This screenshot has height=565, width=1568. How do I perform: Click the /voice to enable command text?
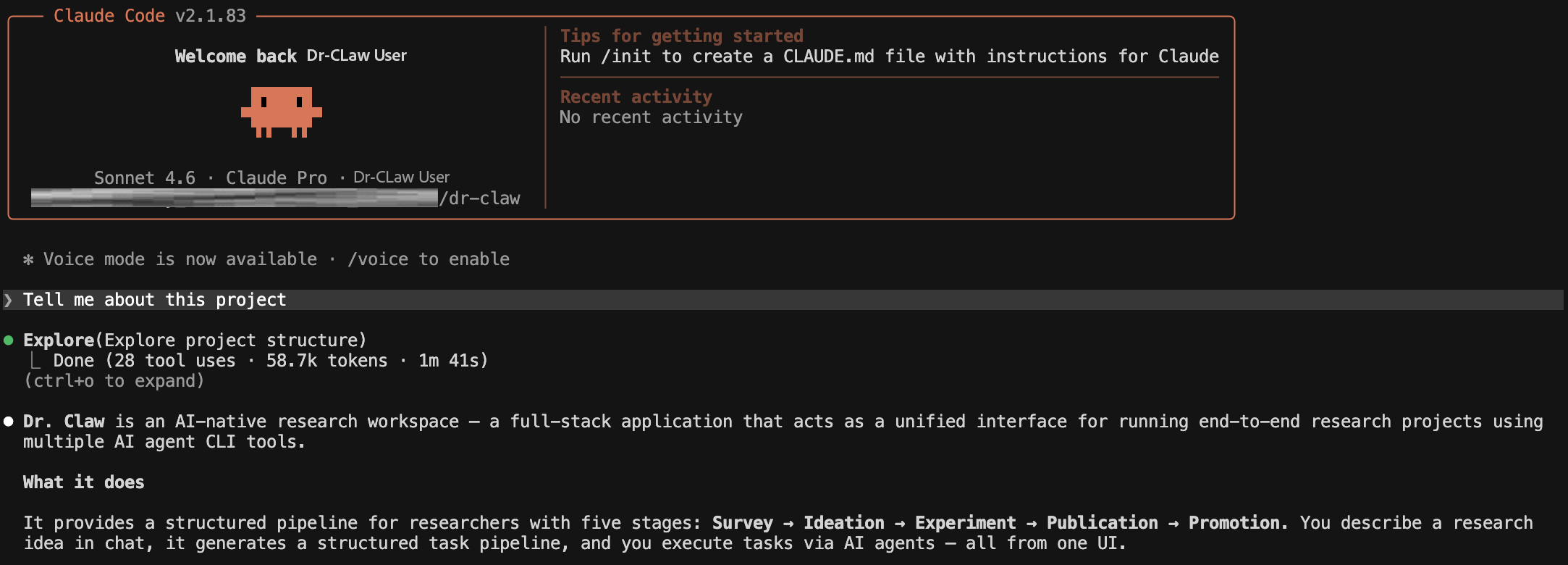point(428,259)
